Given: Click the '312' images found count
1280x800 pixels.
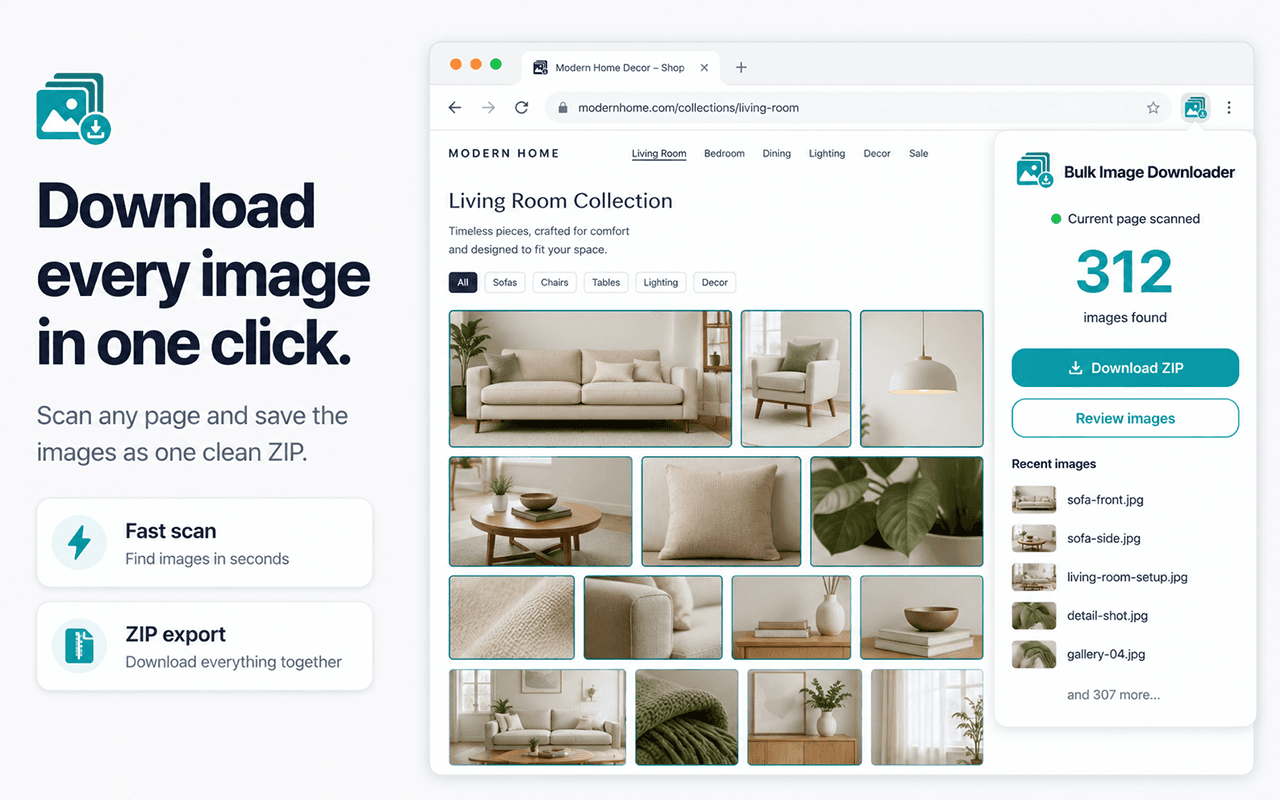Looking at the screenshot, I should 1125,271.
